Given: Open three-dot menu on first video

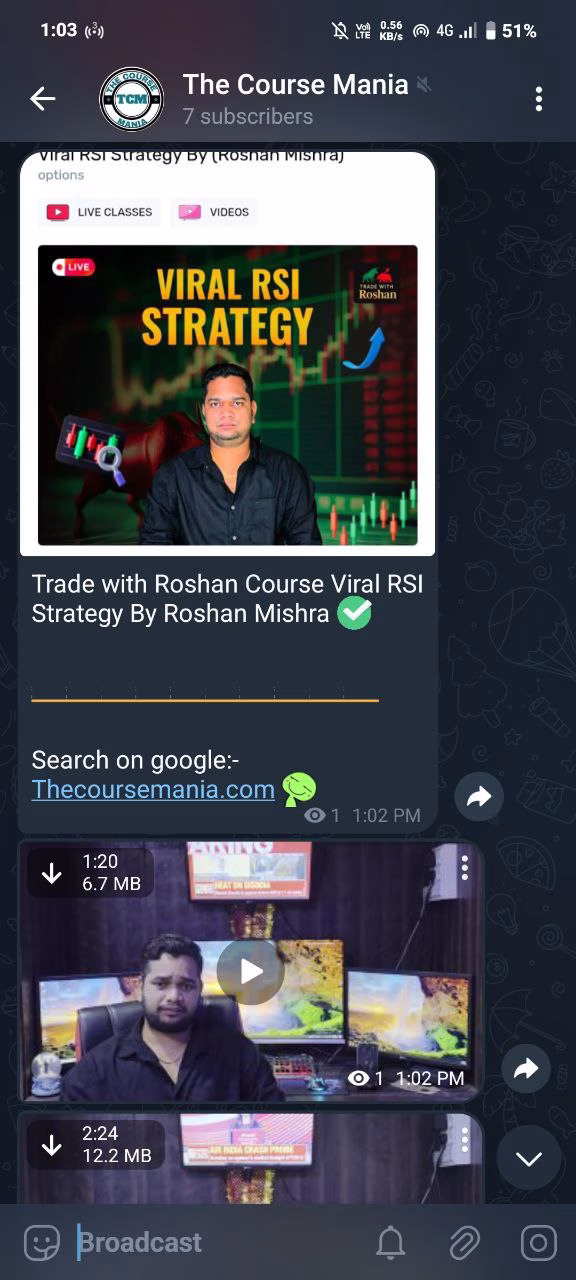Looking at the screenshot, I should 464,868.
